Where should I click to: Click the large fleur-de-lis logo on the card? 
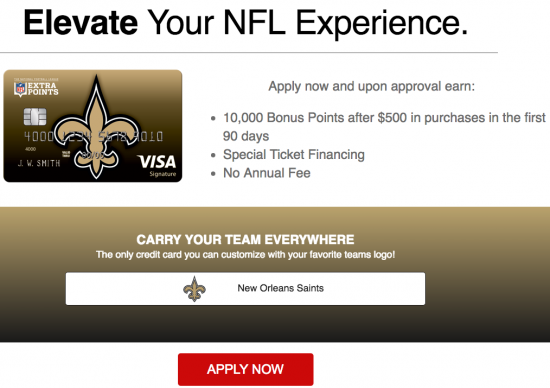pyautogui.click(x=96, y=127)
